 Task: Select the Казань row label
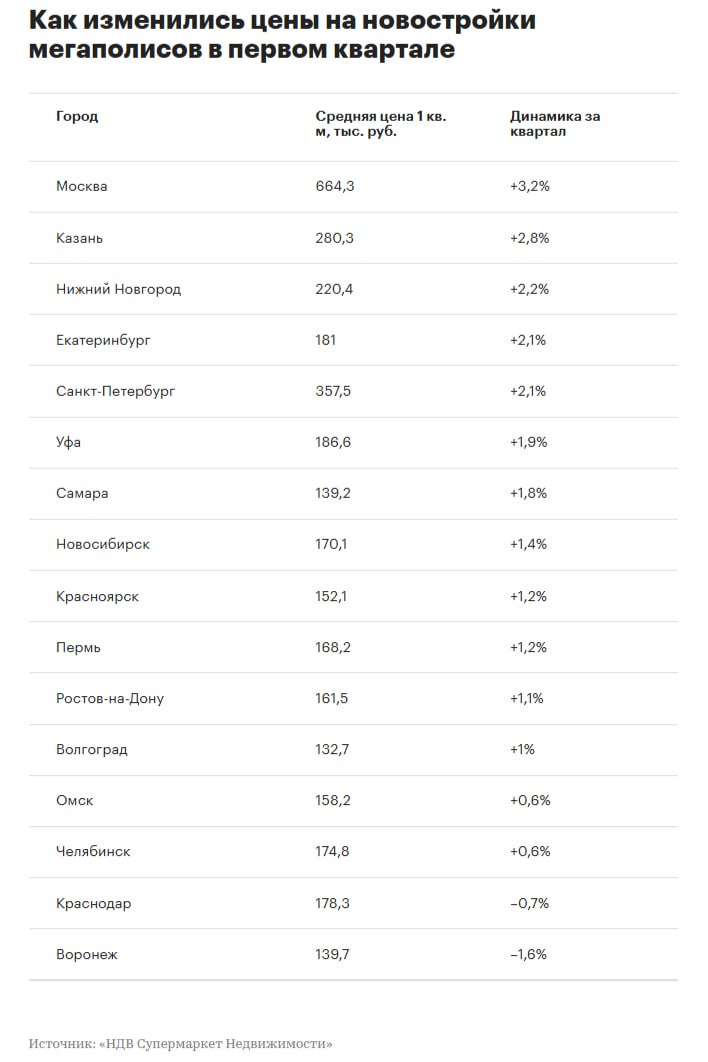80,238
